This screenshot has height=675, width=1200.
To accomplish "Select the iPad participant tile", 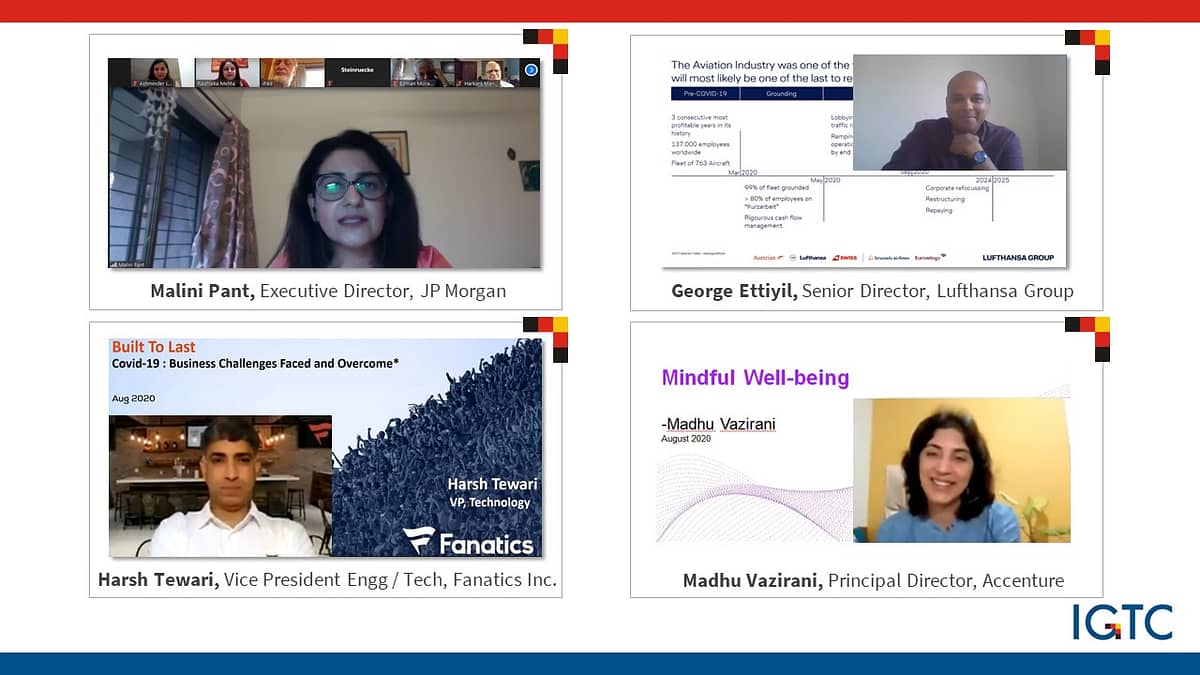I will click(292, 73).
